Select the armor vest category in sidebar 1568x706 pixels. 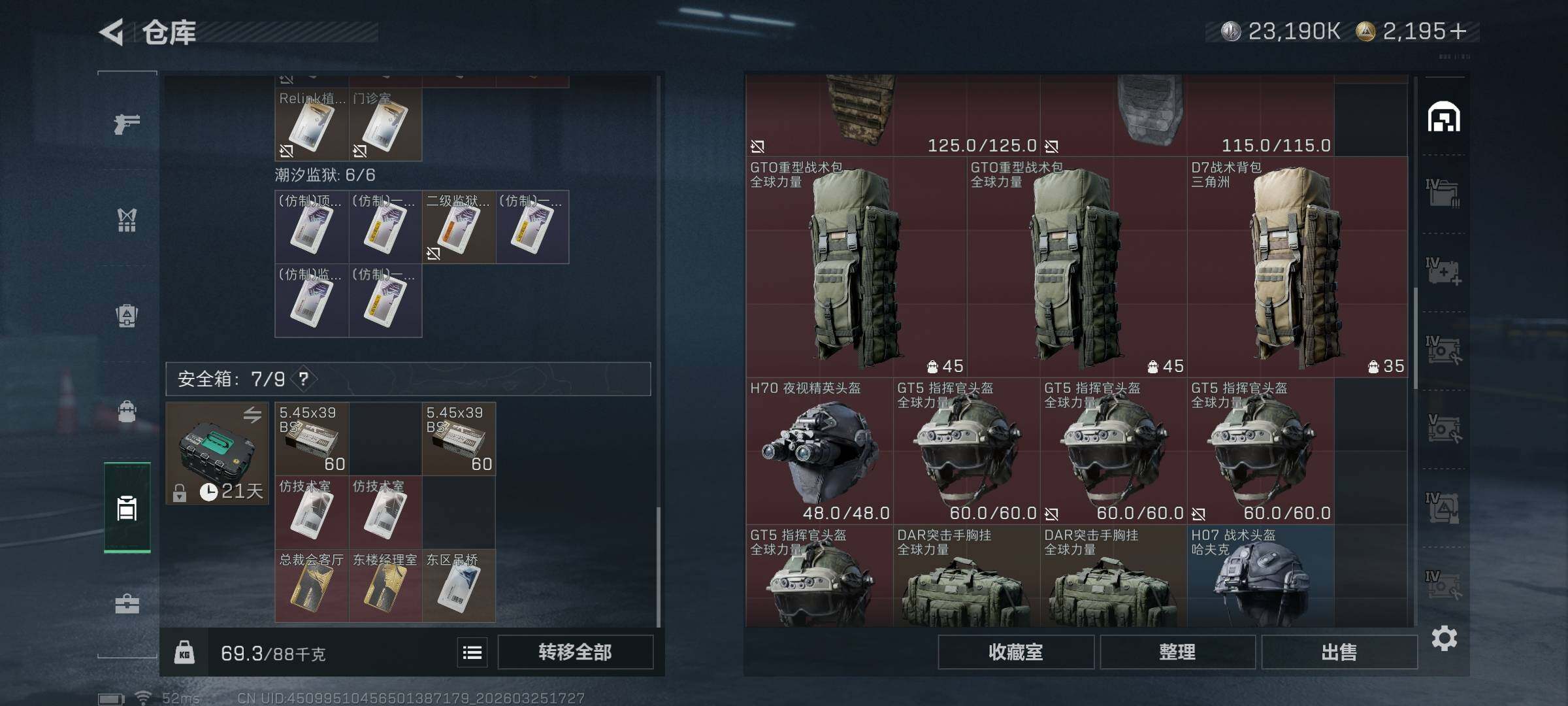(x=127, y=220)
